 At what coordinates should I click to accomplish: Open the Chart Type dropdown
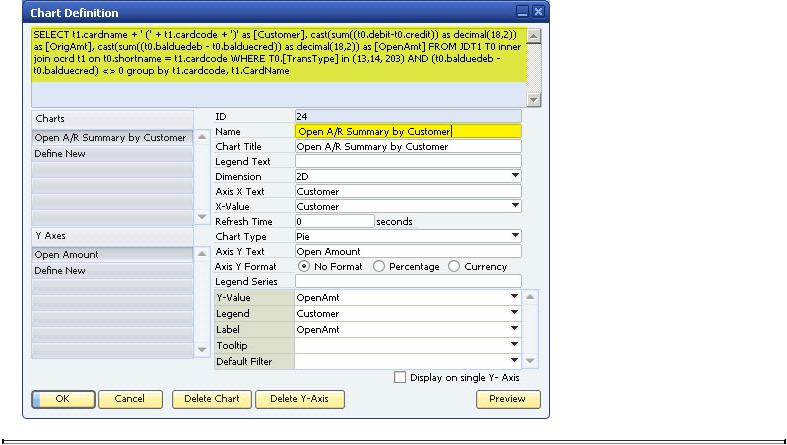[x=515, y=236]
